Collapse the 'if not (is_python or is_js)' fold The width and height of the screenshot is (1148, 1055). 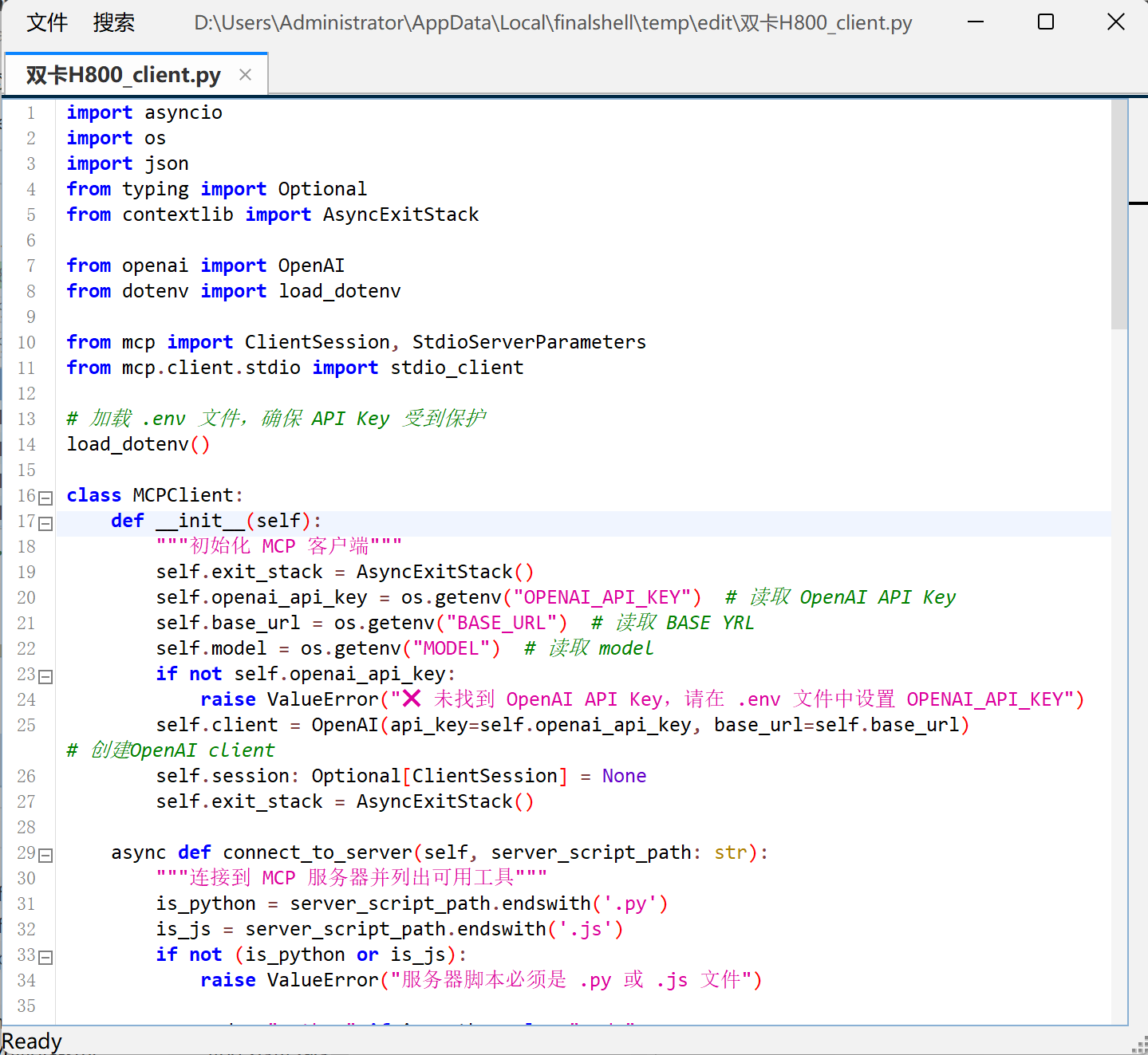(x=45, y=958)
